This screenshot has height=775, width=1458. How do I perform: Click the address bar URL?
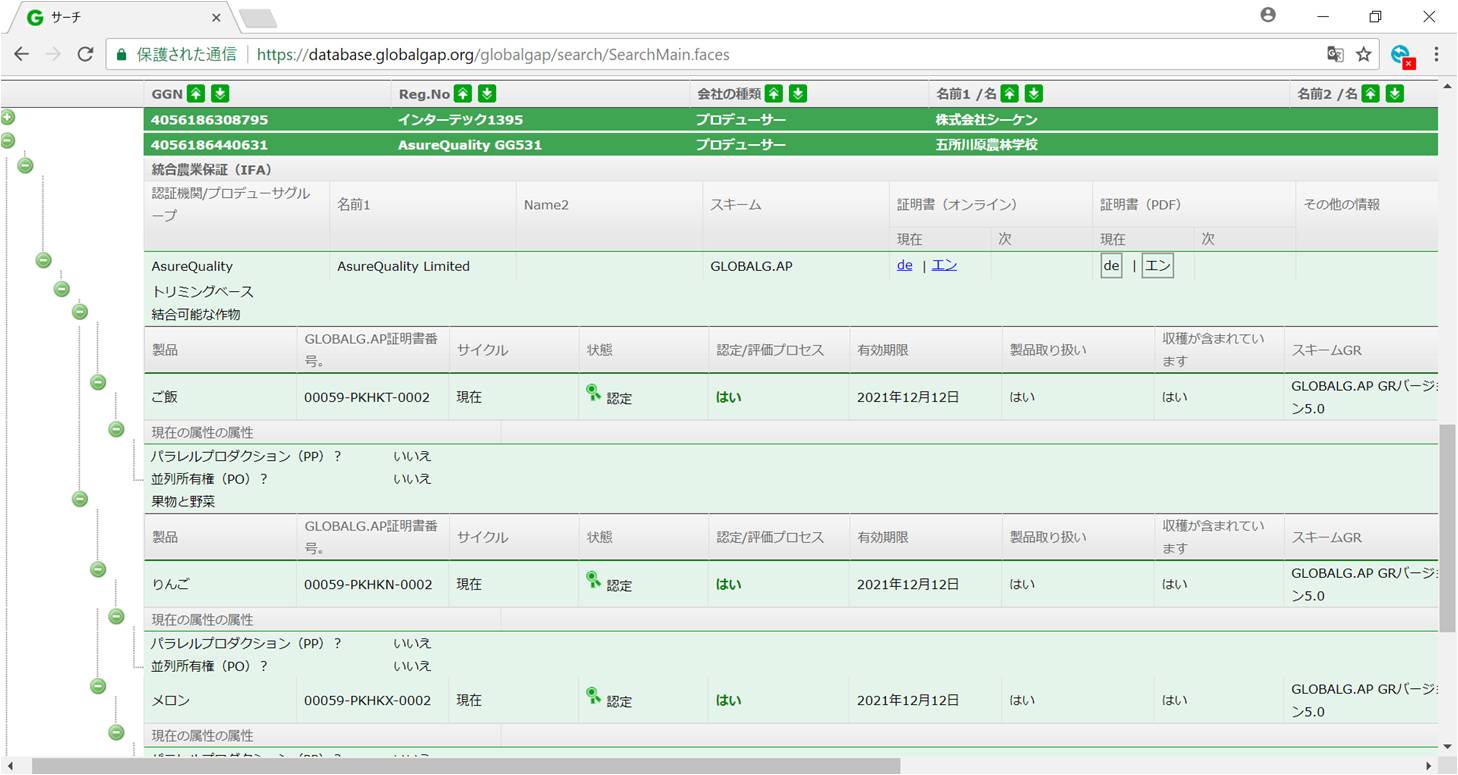coord(495,54)
